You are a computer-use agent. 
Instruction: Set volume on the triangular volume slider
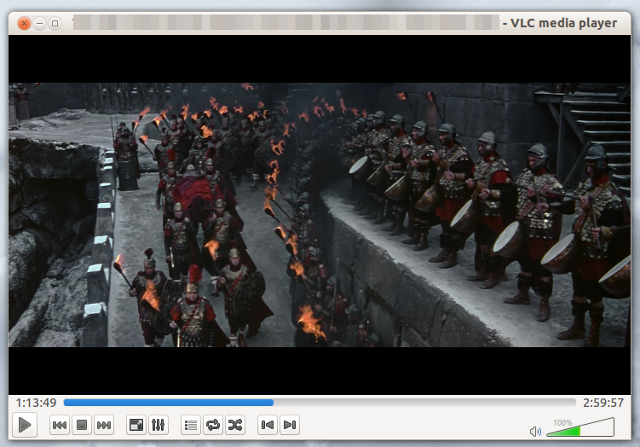(x=580, y=427)
